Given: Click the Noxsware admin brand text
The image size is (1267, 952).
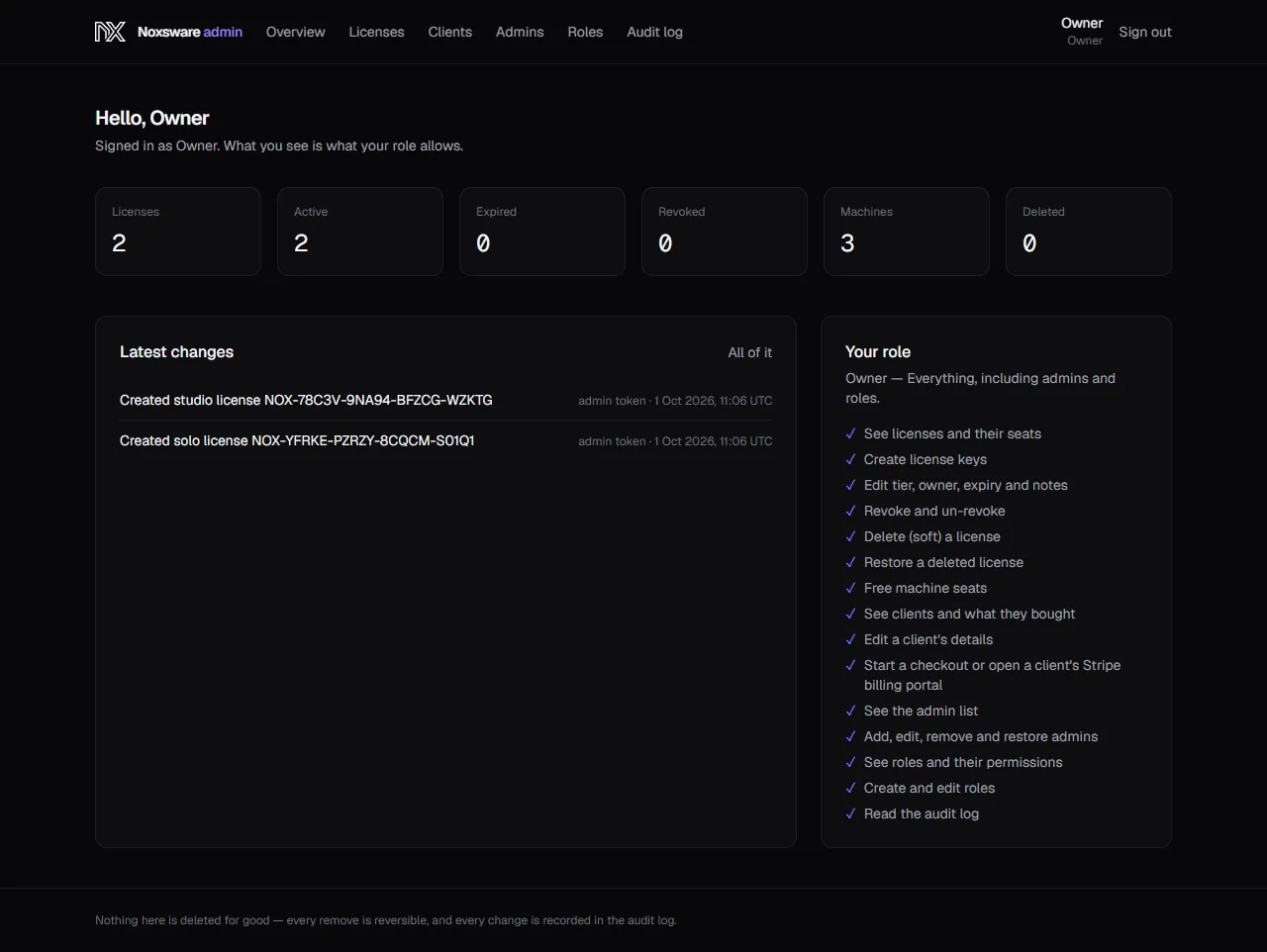Looking at the screenshot, I should coord(190,32).
